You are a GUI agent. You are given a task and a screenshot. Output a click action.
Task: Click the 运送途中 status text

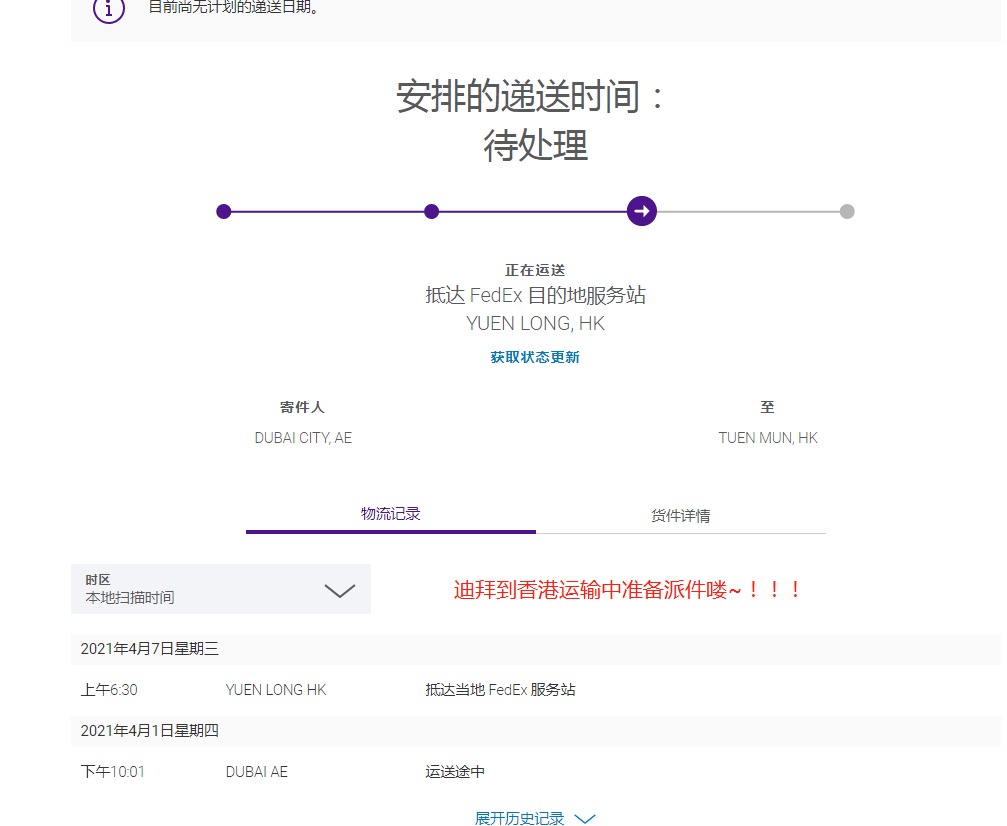455,771
